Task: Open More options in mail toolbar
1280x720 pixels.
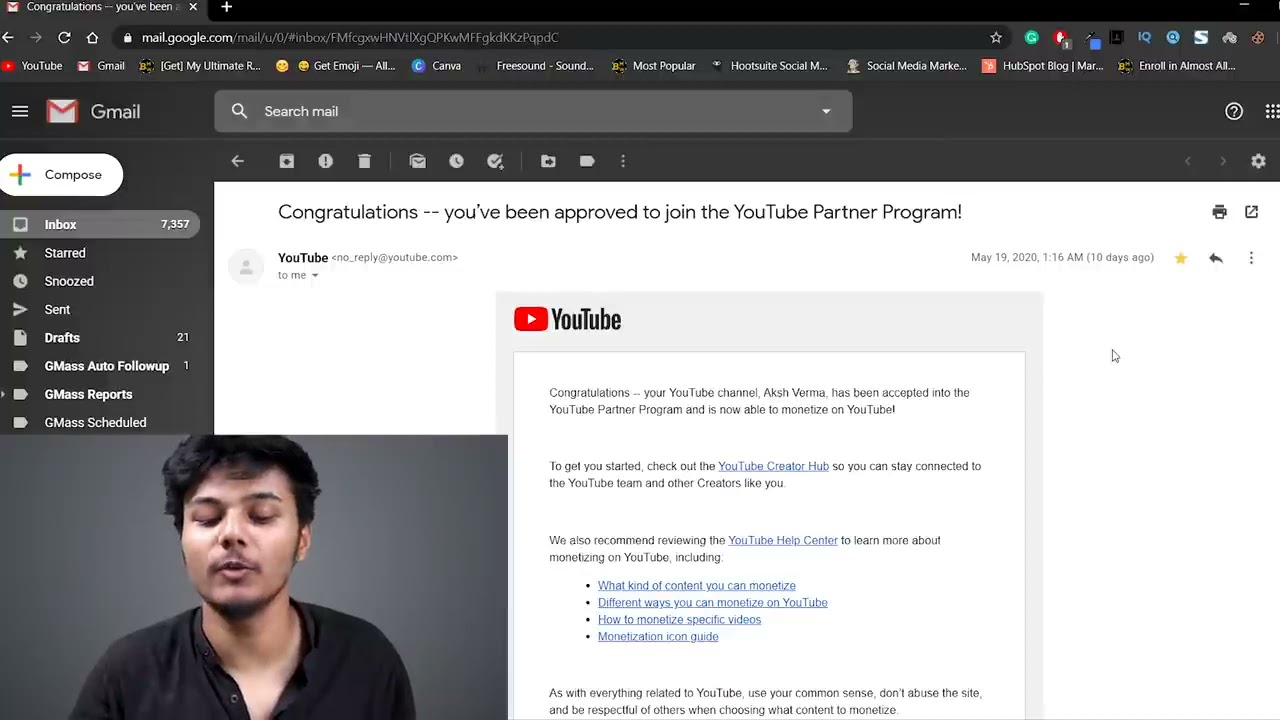Action: click(623, 161)
